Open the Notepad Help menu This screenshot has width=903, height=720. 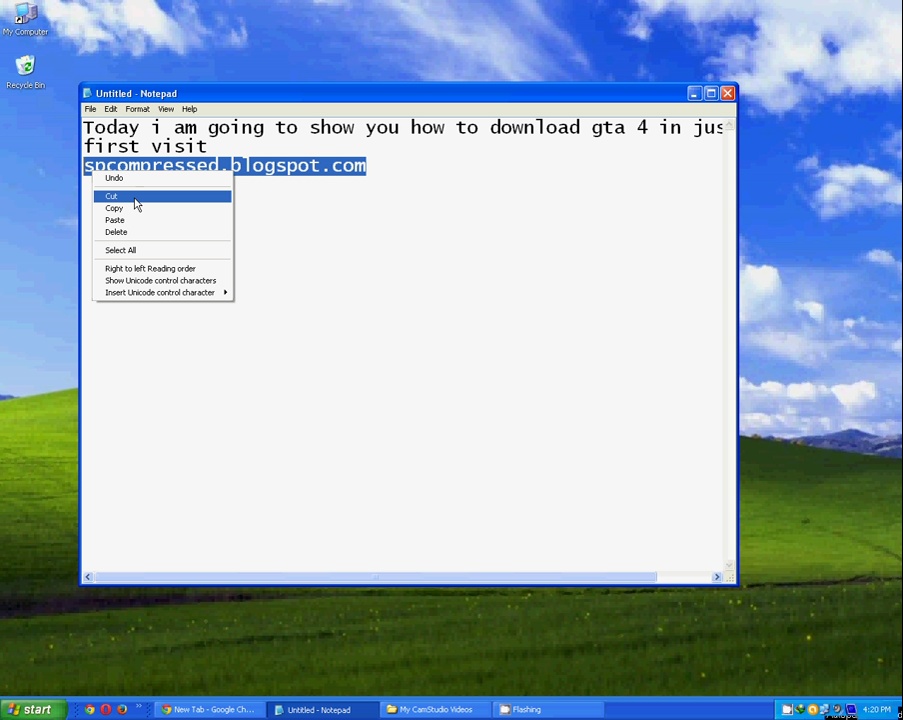(x=189, y=109)
